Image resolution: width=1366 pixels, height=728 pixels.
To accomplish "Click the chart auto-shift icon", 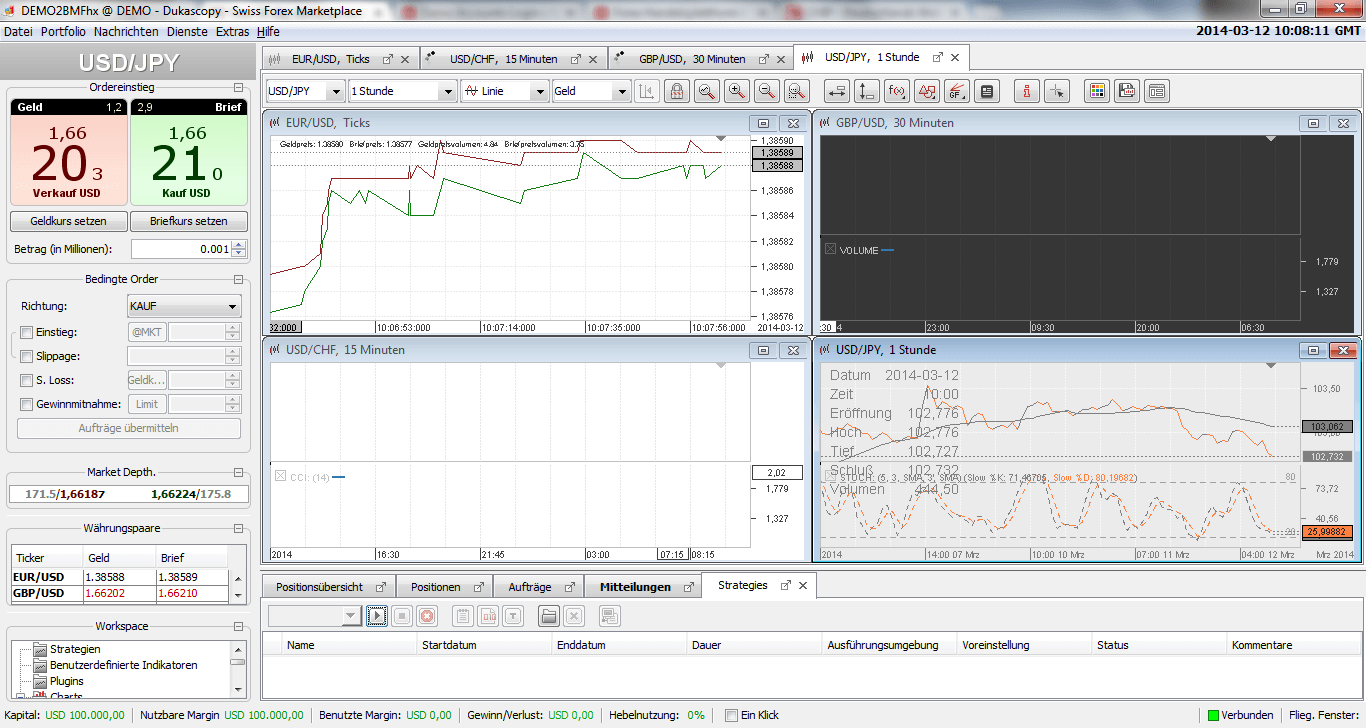I will pos(647,91).
